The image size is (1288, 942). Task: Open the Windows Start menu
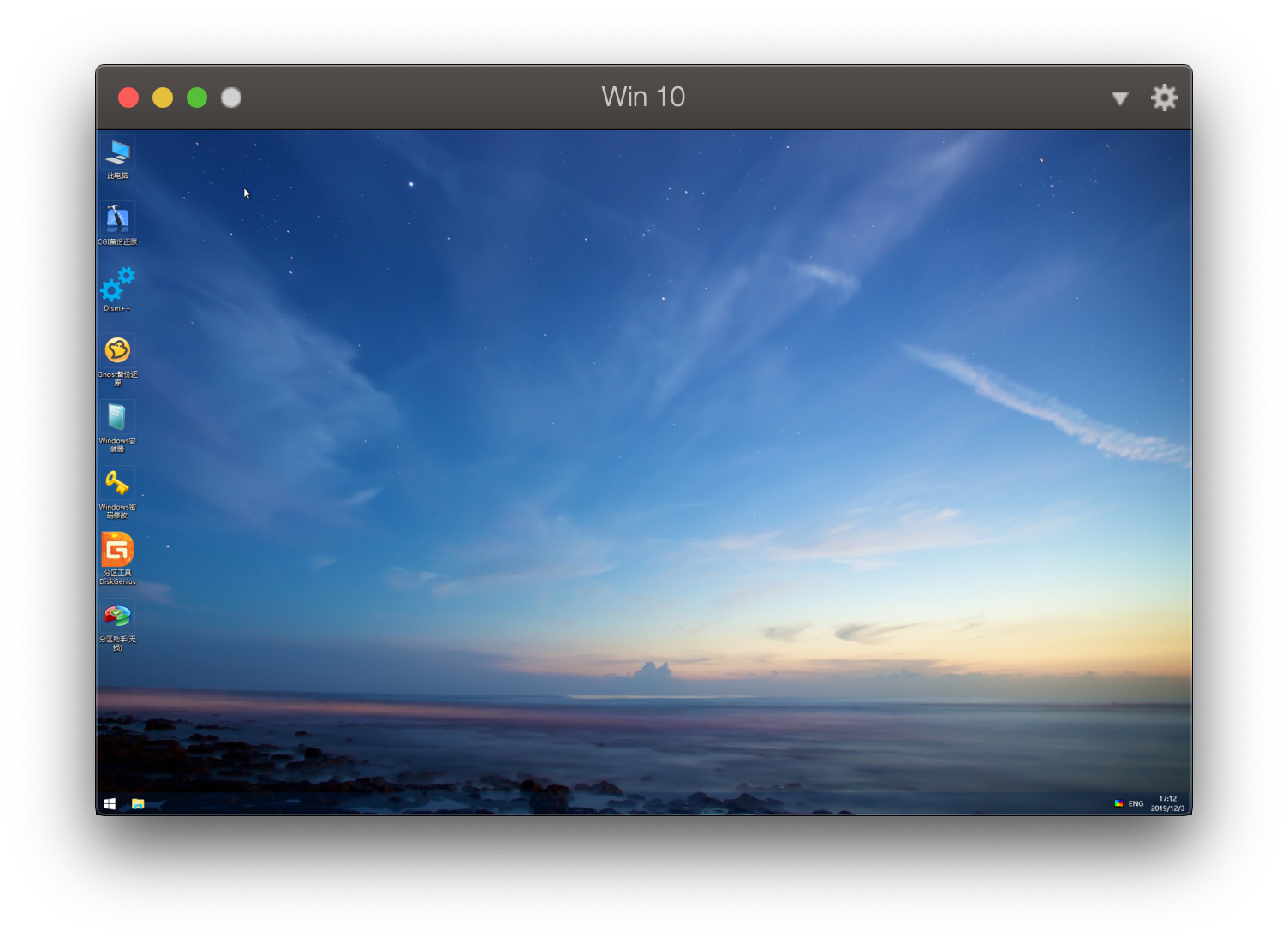[110, 803]
